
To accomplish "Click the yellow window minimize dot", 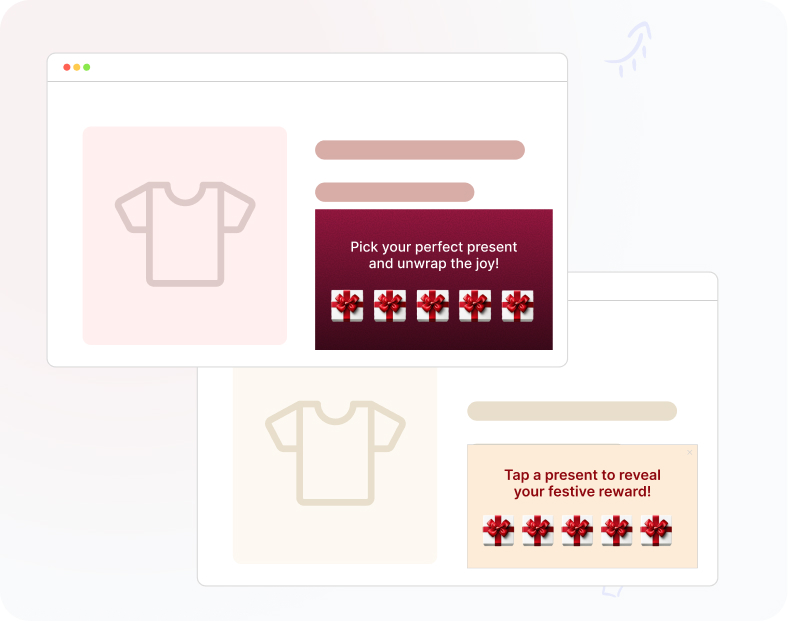I will click(x=76, y=67).
